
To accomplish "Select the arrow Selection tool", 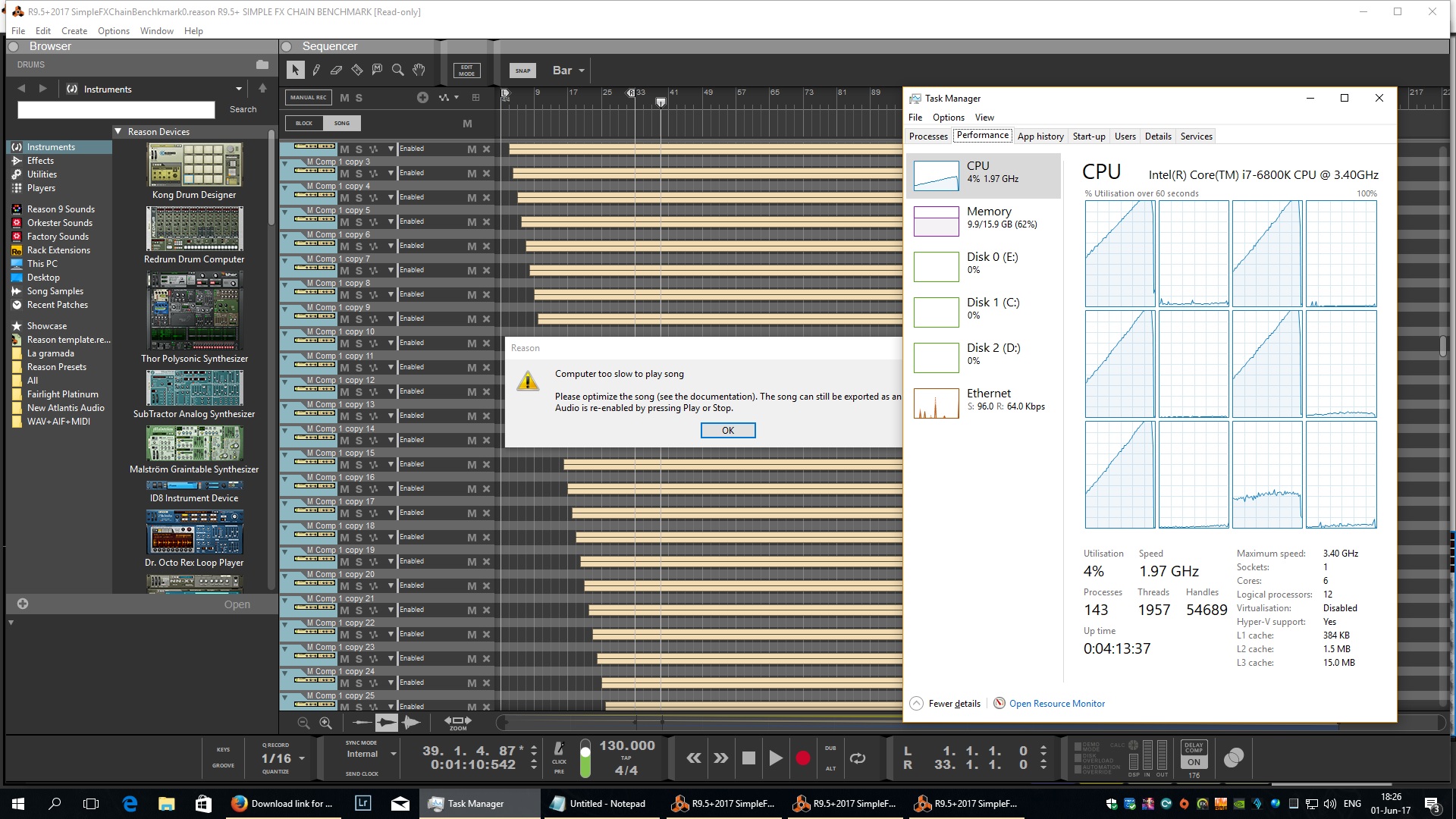I will 295,71.
